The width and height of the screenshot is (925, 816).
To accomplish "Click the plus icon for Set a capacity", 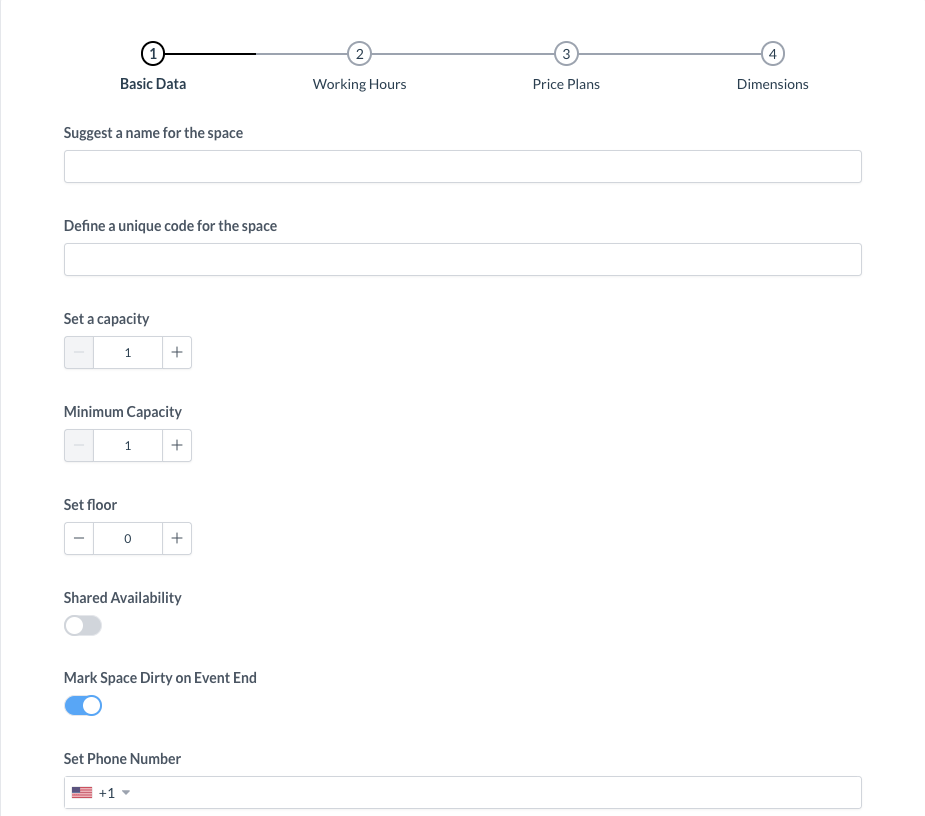I will click(x=176, y=352).
